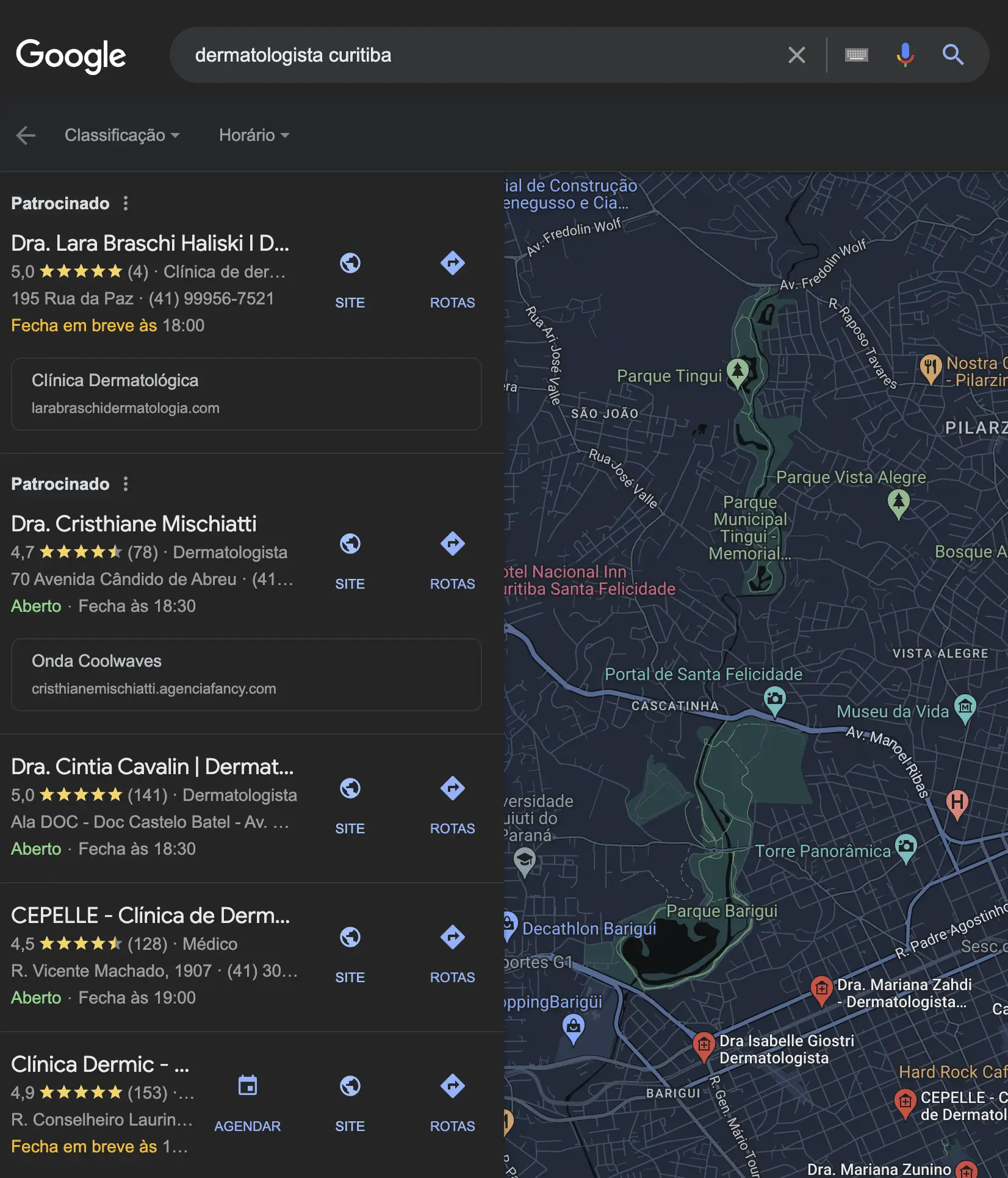The image size is (1008, 1178).
Task: Click the Portal de Santa Felicidade camera pin
Action: (x=774, y=701)
